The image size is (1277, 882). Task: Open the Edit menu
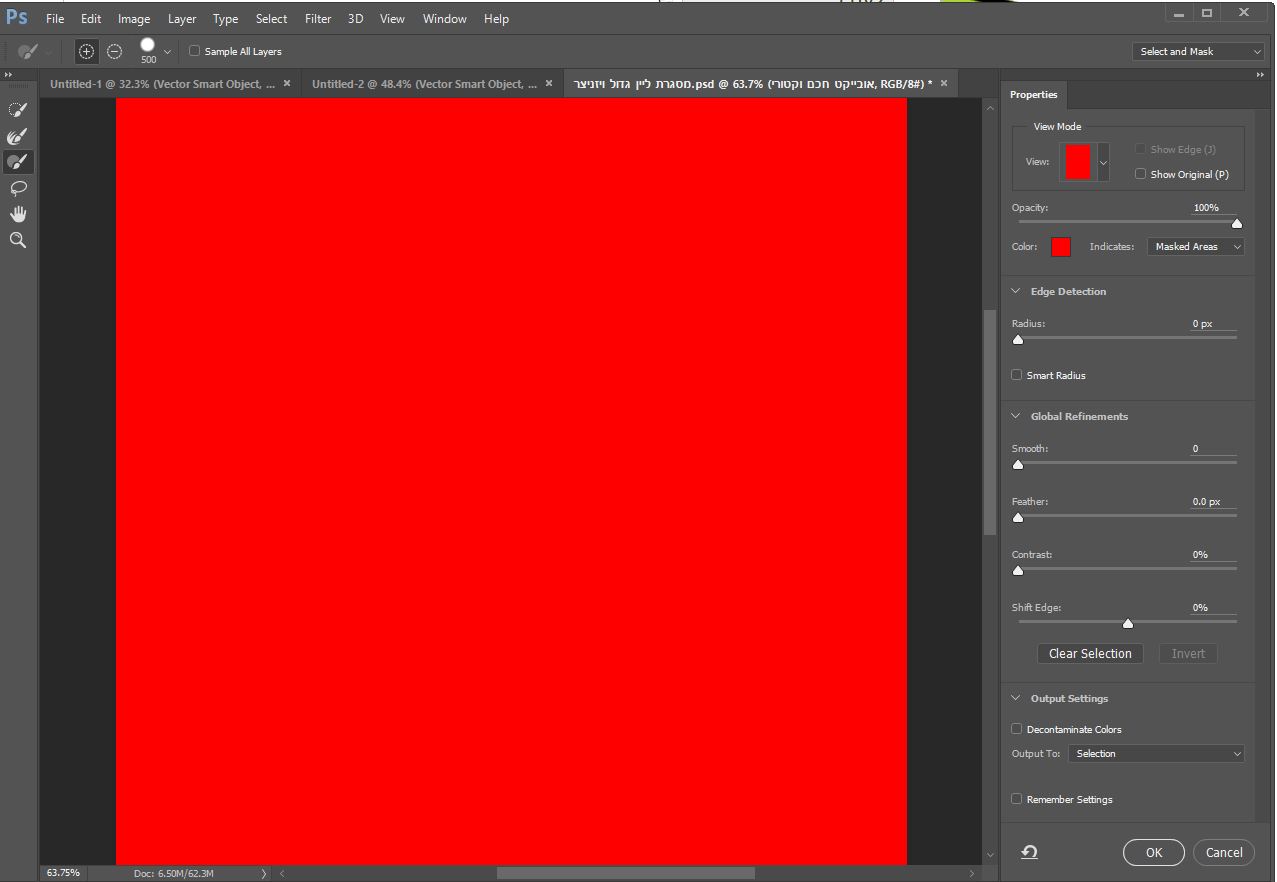pos(91,18)
